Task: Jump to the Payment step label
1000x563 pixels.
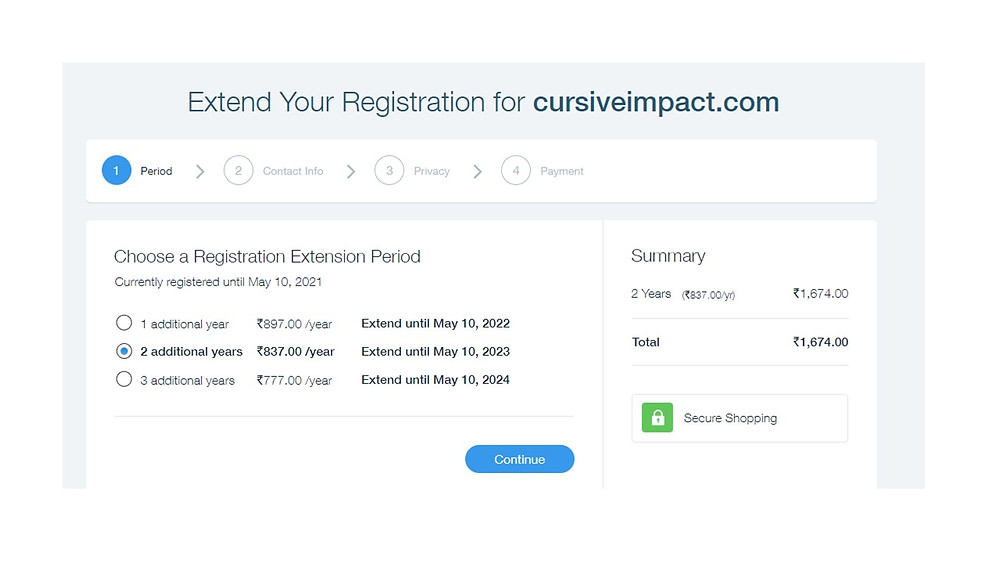Action: click(562, 171)
